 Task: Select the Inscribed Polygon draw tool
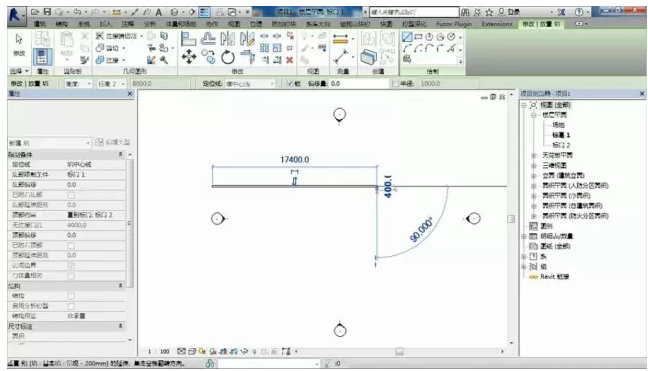[429, 37]
